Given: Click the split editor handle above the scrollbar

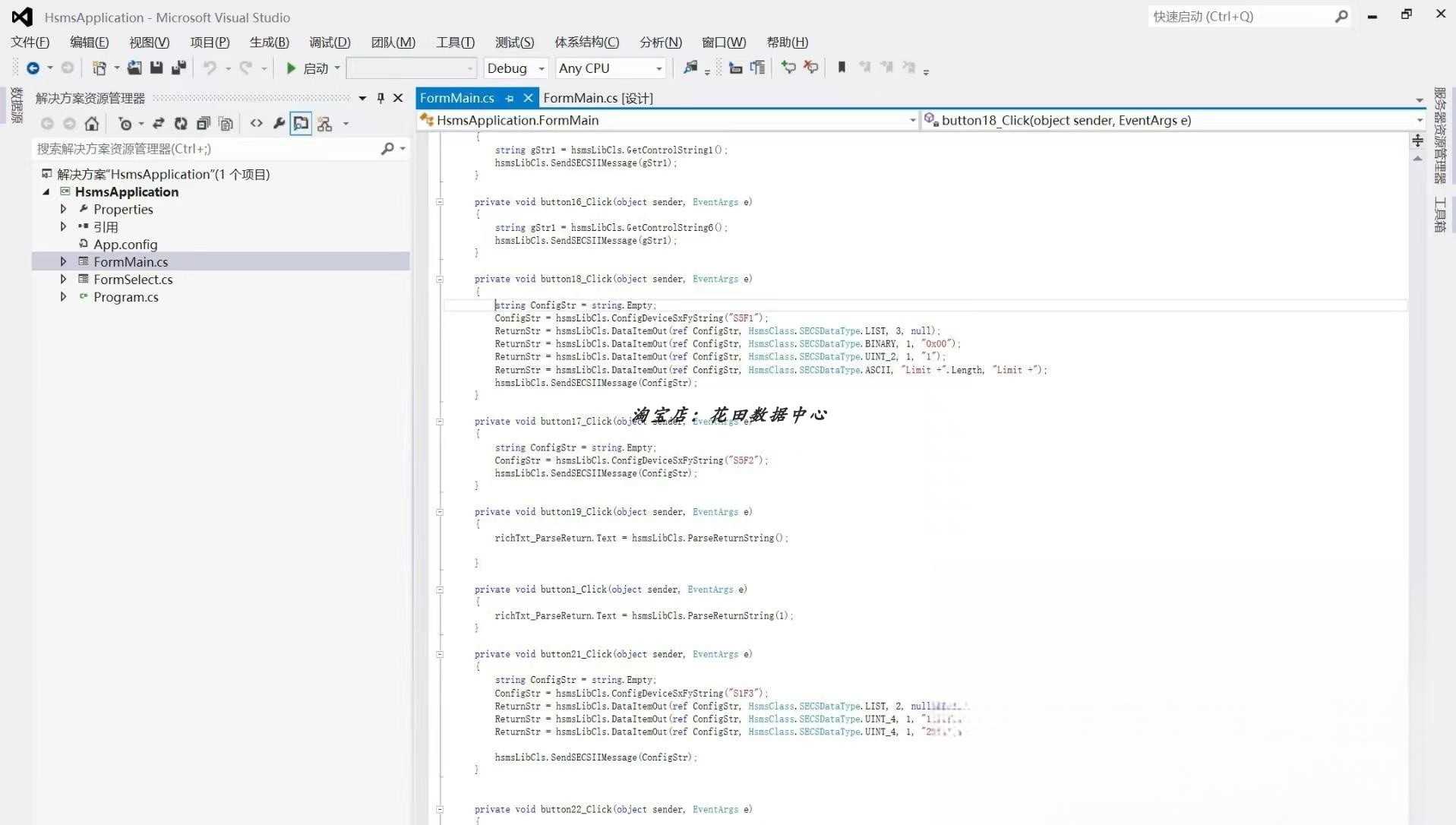Looking at the screenshot, I should 1417,141.
